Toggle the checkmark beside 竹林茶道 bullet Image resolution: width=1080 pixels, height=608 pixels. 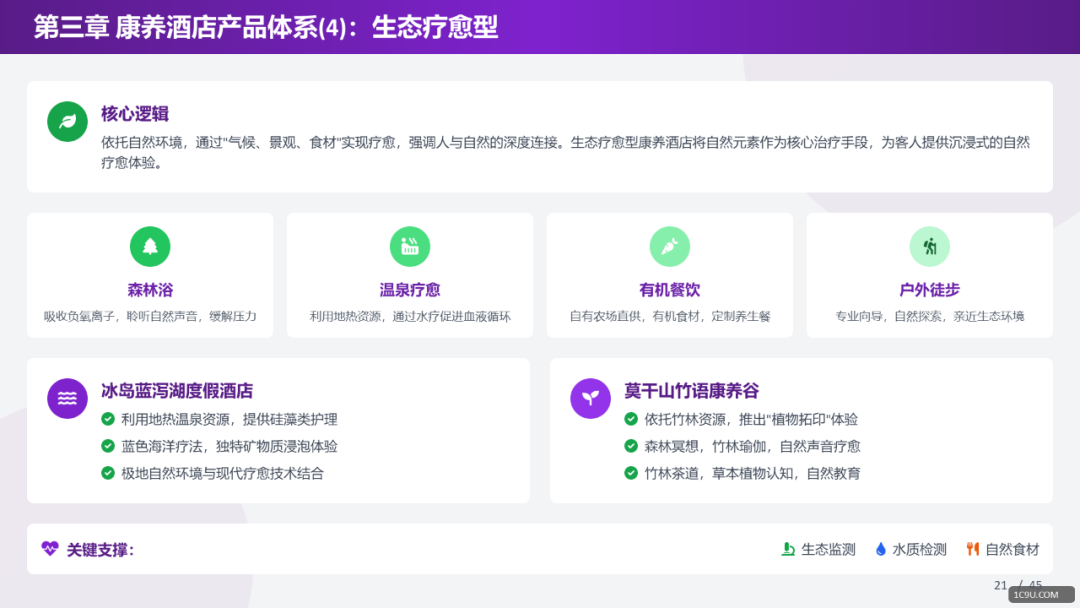coord(630,472)
